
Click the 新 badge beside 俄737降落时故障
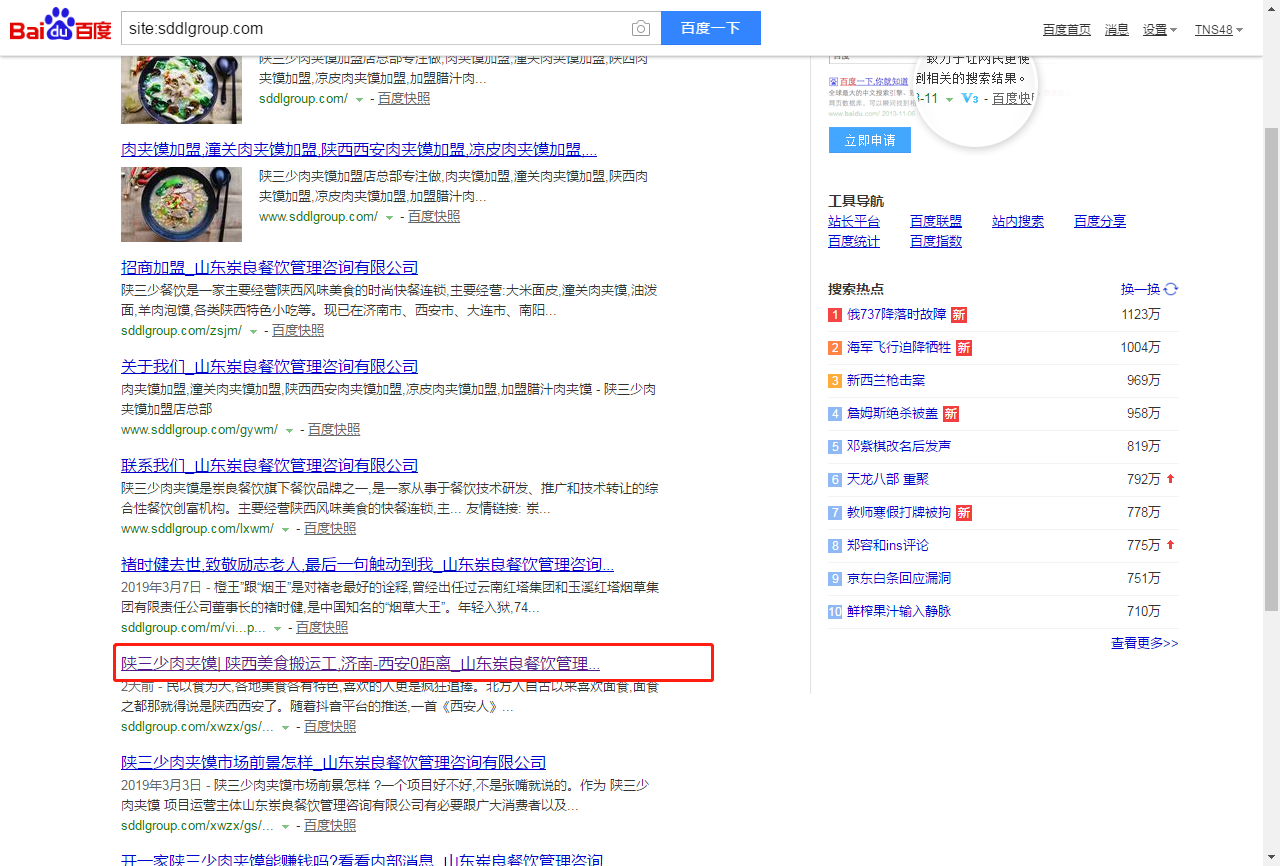click(959, 315)
